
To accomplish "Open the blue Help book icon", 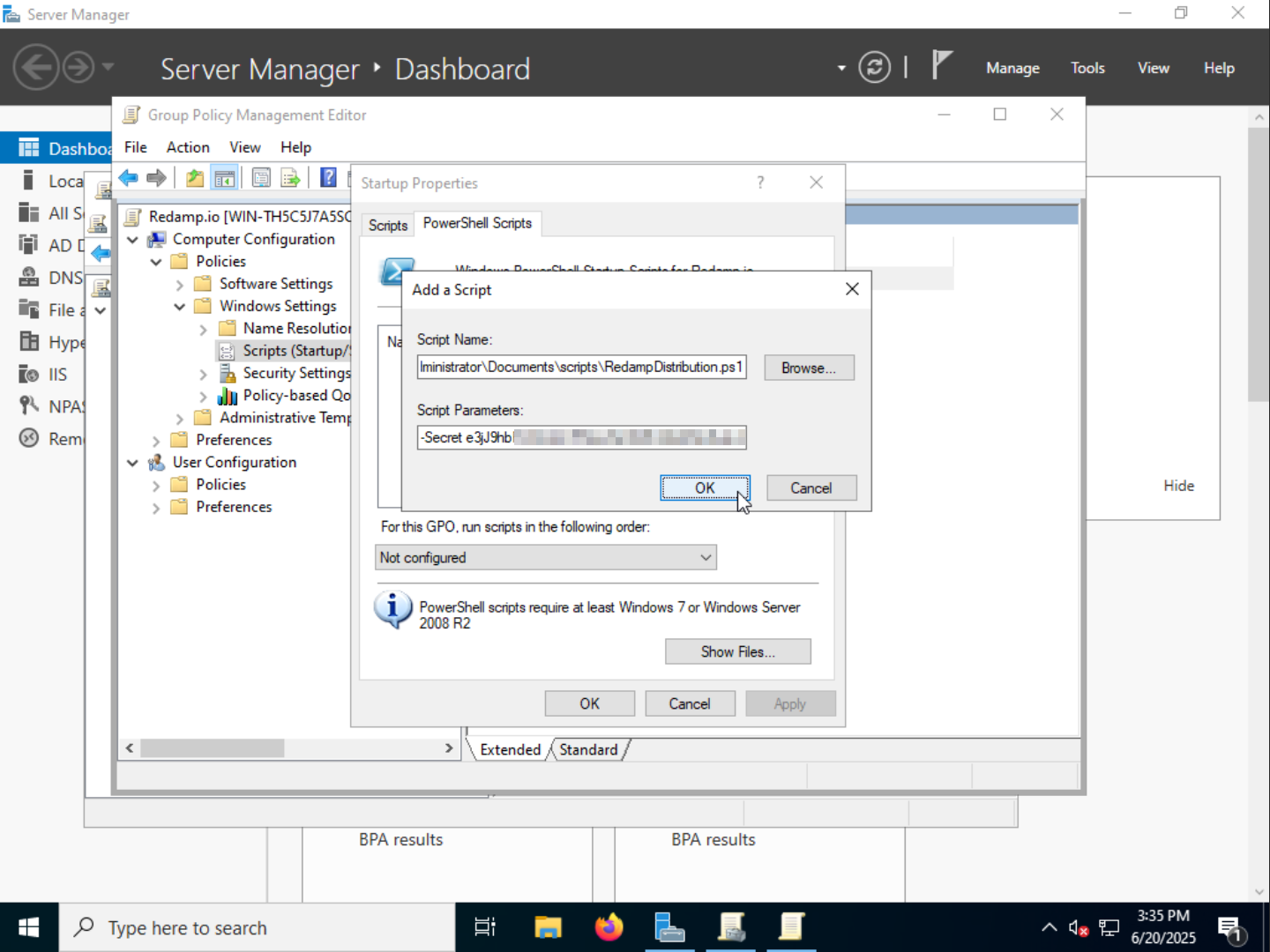I will click(x=328, y=178).
